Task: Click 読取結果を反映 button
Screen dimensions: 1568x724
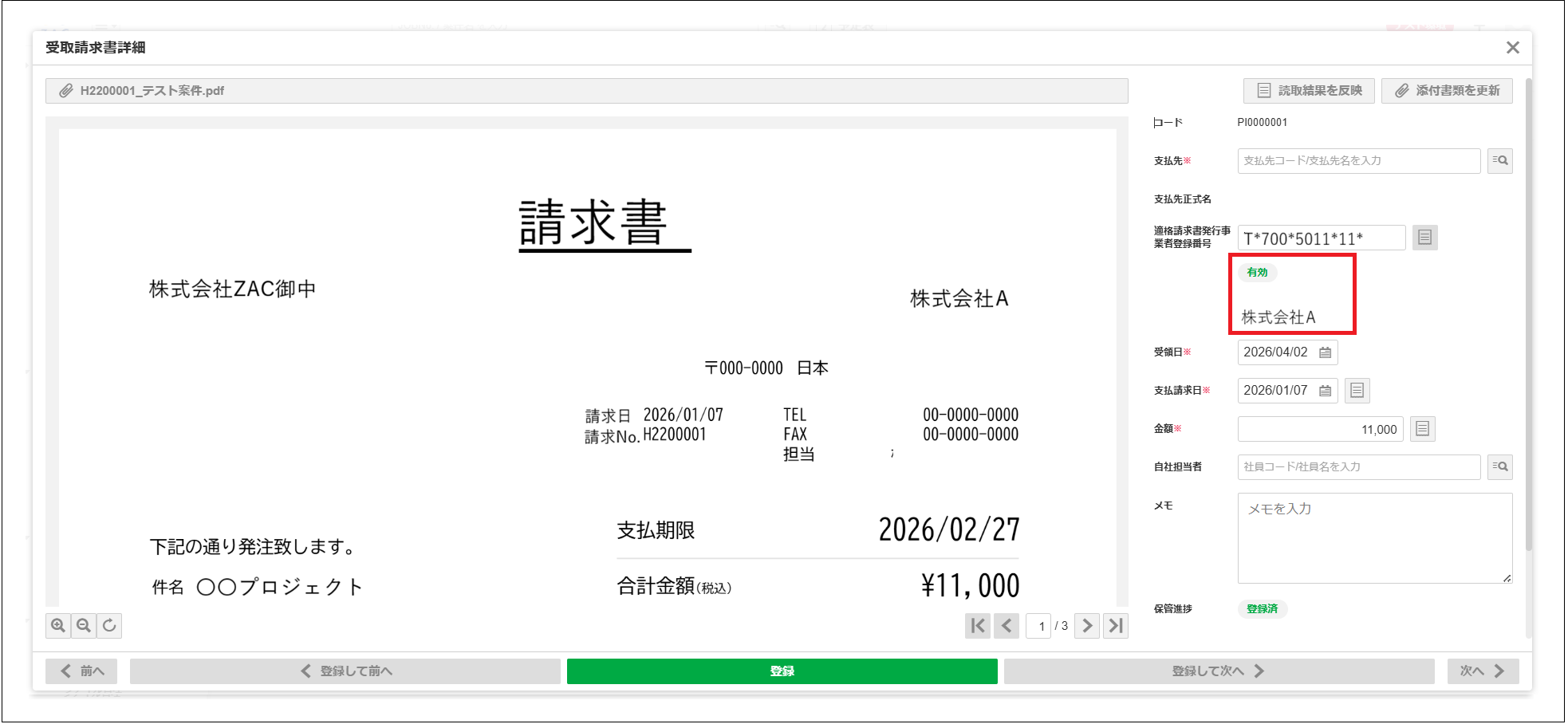Action: point(1309,91)
